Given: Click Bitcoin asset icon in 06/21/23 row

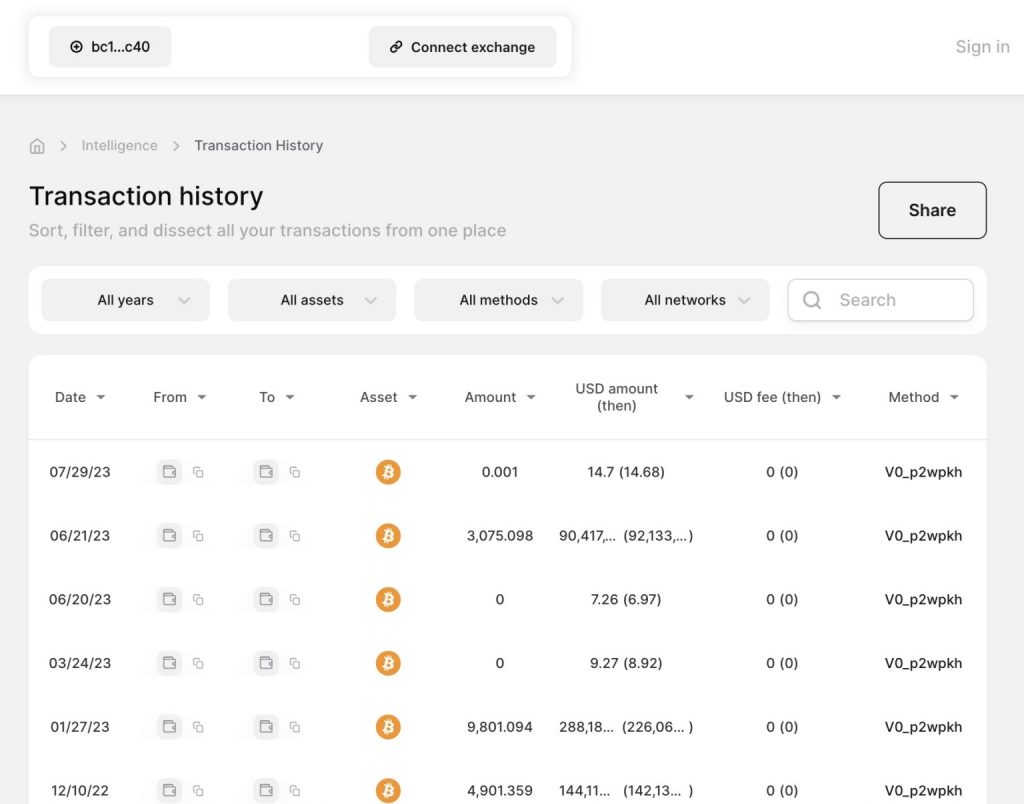Looking at the screenshot, I should point(388,536).
